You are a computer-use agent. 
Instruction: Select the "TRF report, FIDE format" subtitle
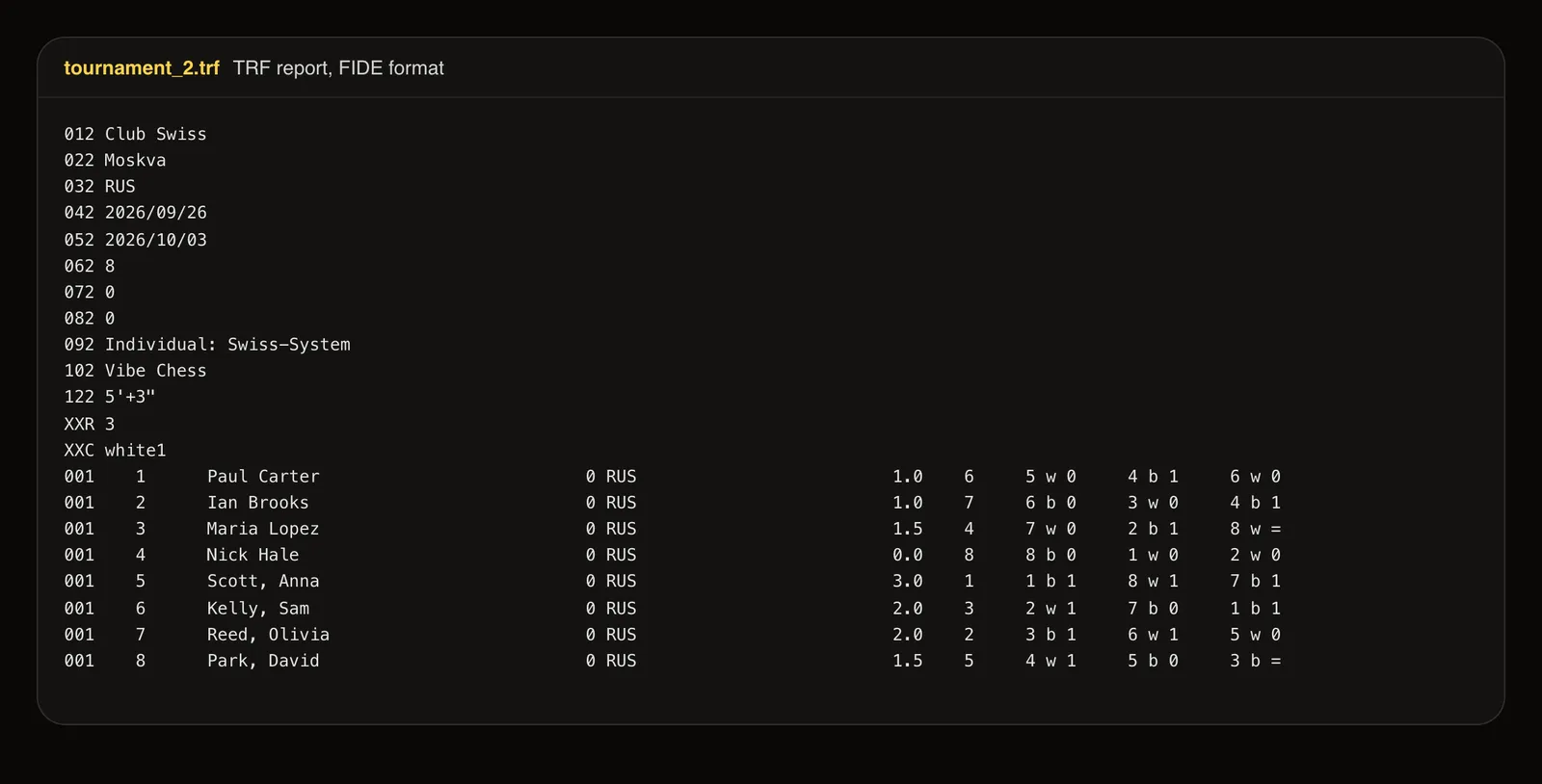coord(338,68)
